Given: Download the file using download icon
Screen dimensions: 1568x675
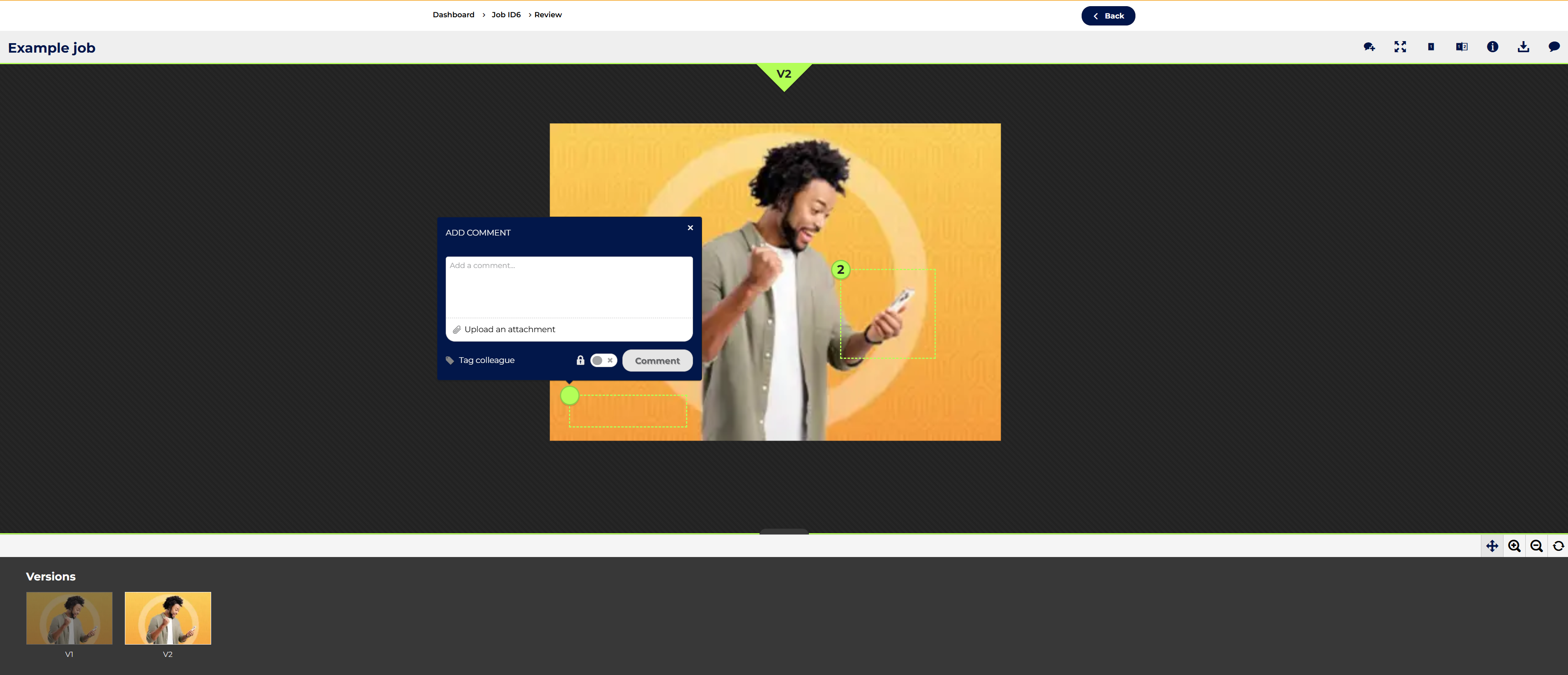Looking at the screenshot, I should click(1523, 47).
